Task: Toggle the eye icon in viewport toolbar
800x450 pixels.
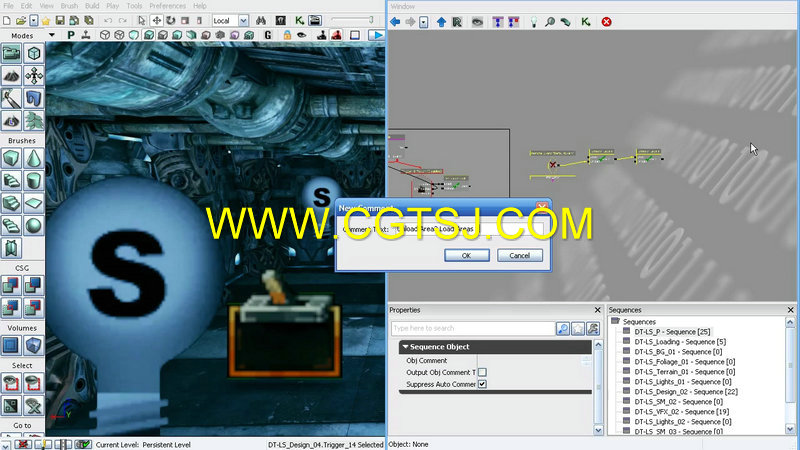Action: tap(302, 35)
